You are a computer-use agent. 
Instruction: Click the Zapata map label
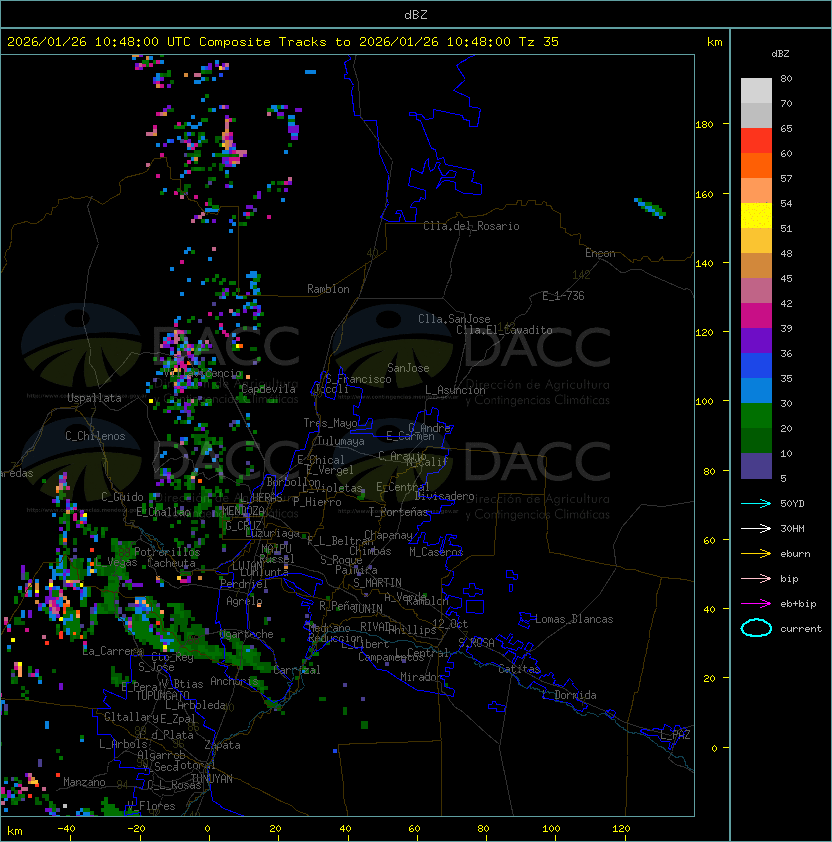(x=222, y=745)
